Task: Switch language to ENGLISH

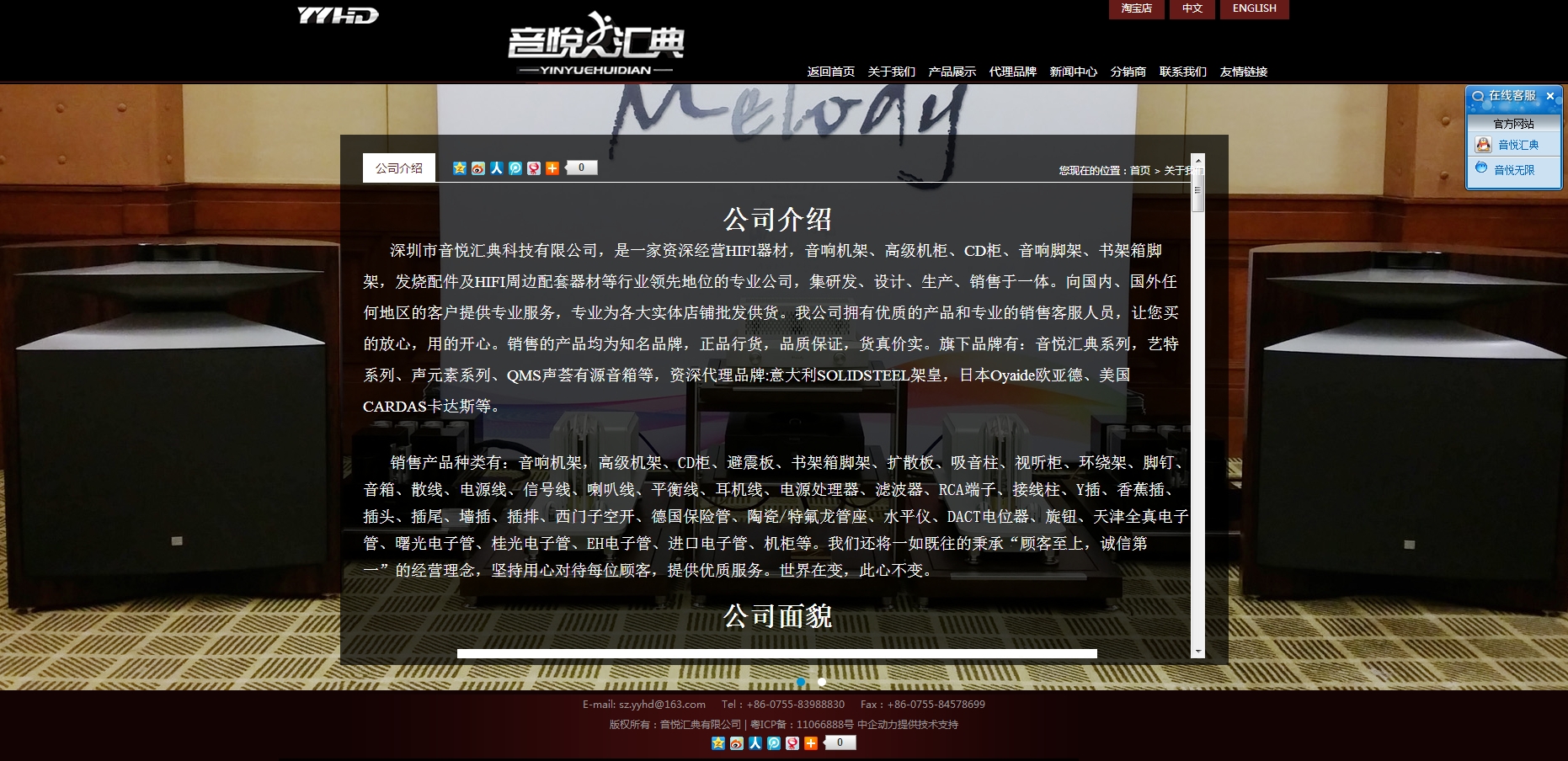Action: [1254, 8]
